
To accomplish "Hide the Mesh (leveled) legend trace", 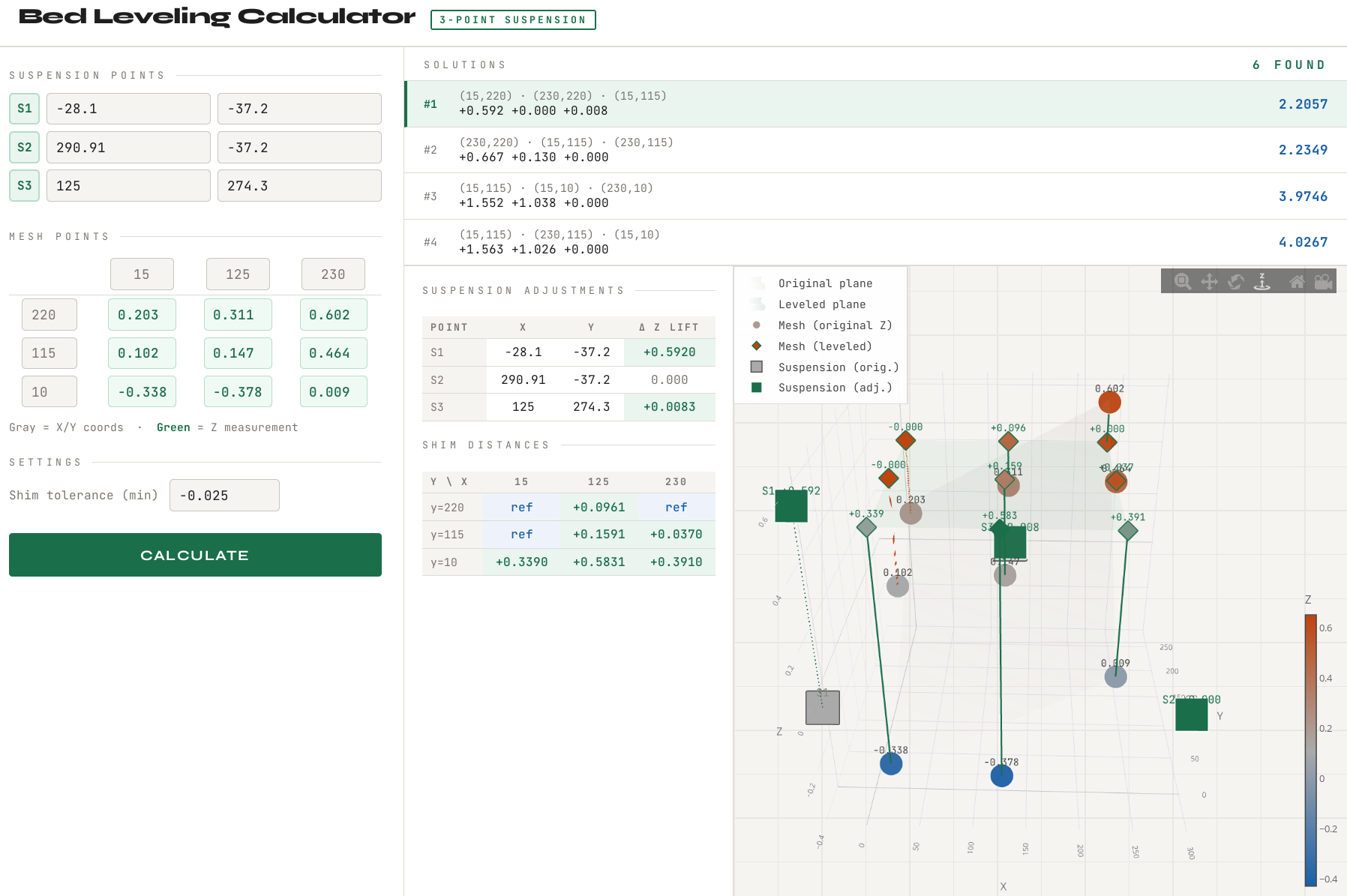I will 825,346.
